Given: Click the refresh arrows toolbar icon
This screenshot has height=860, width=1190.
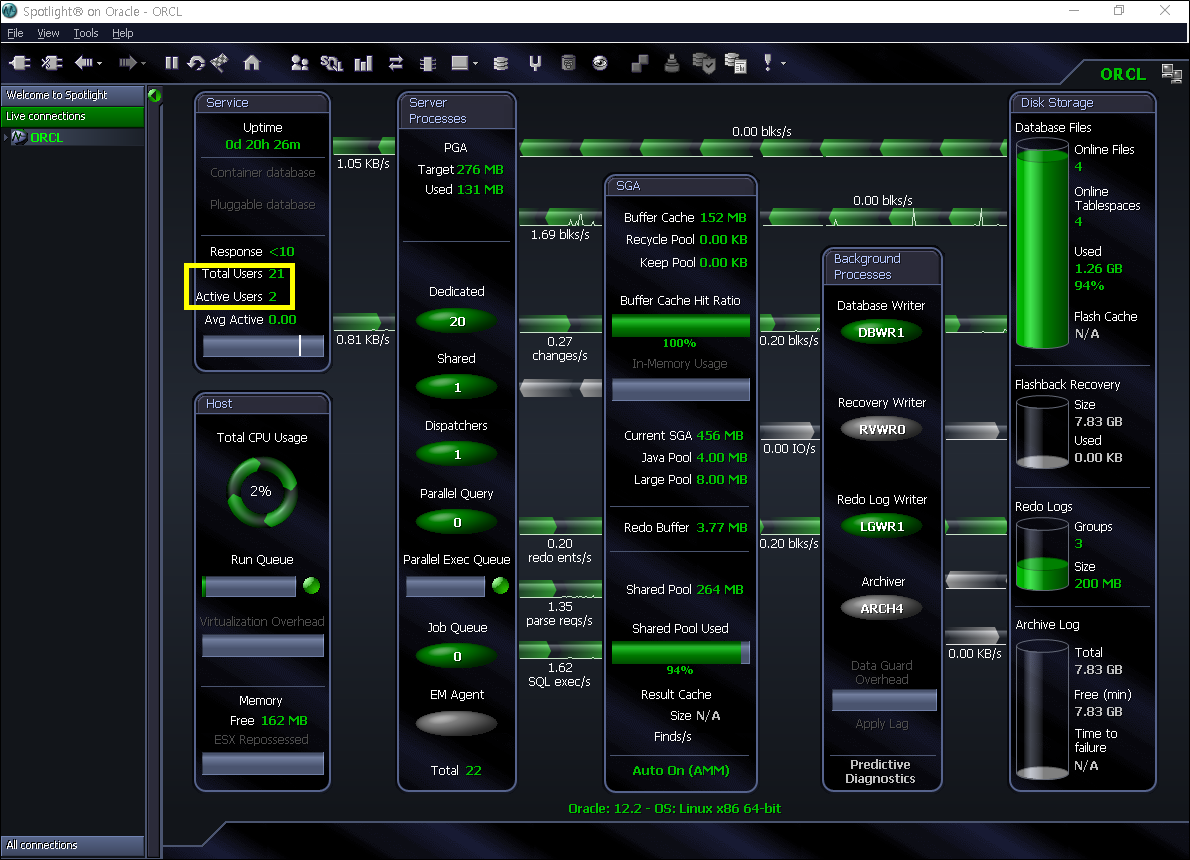Looking at the screenshot, I should tap(196, 63).
